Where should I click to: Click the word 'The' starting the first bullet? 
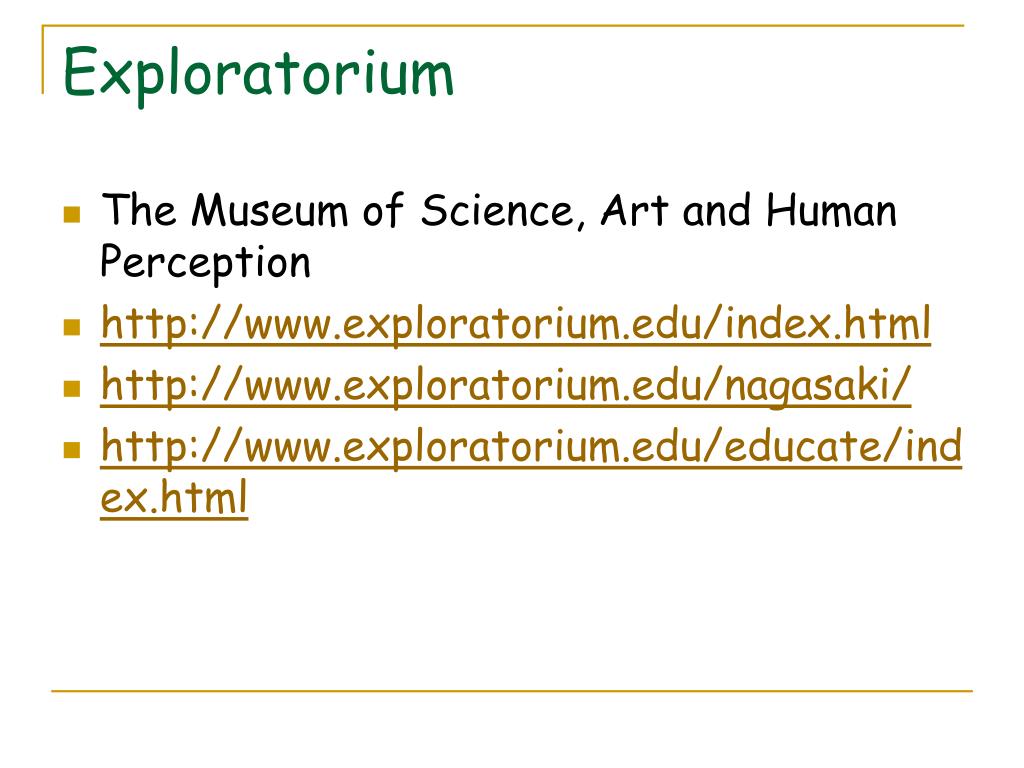138,209
